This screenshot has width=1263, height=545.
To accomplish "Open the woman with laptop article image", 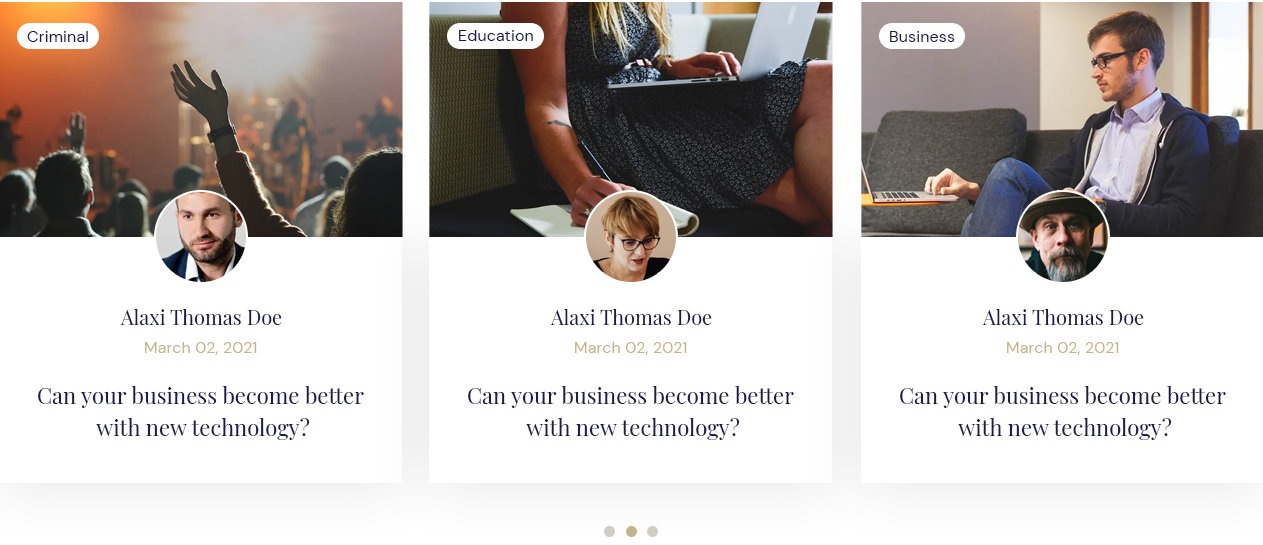I will point(631,119).
